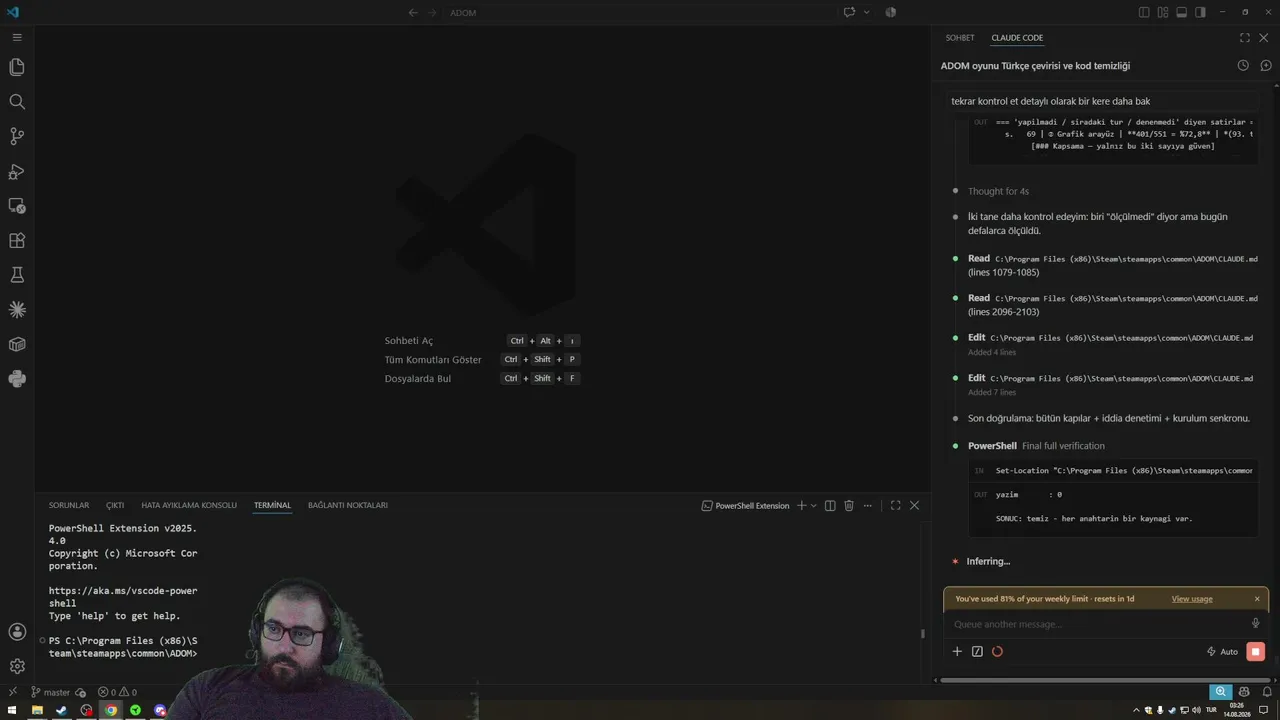Stop the running Claude response
The image size is (1280, 720).
(x=1256, y=651)
